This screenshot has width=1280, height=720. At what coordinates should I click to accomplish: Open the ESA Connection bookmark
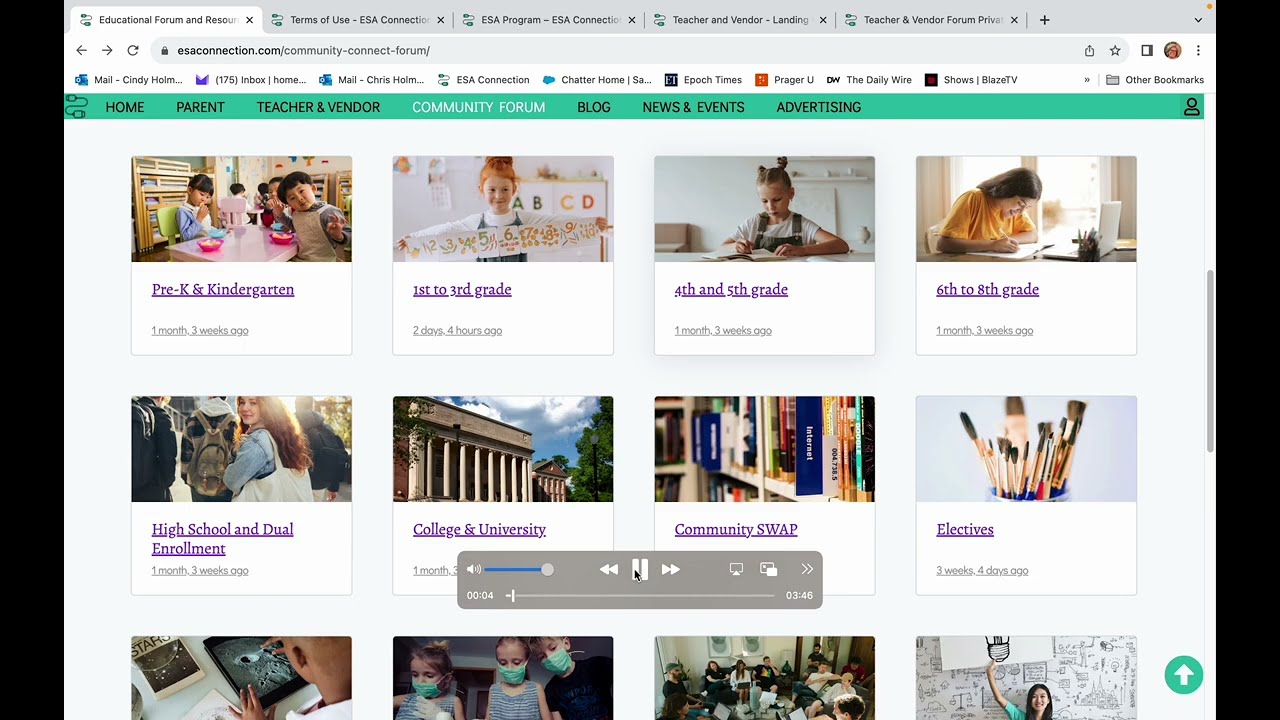(483, 80)
